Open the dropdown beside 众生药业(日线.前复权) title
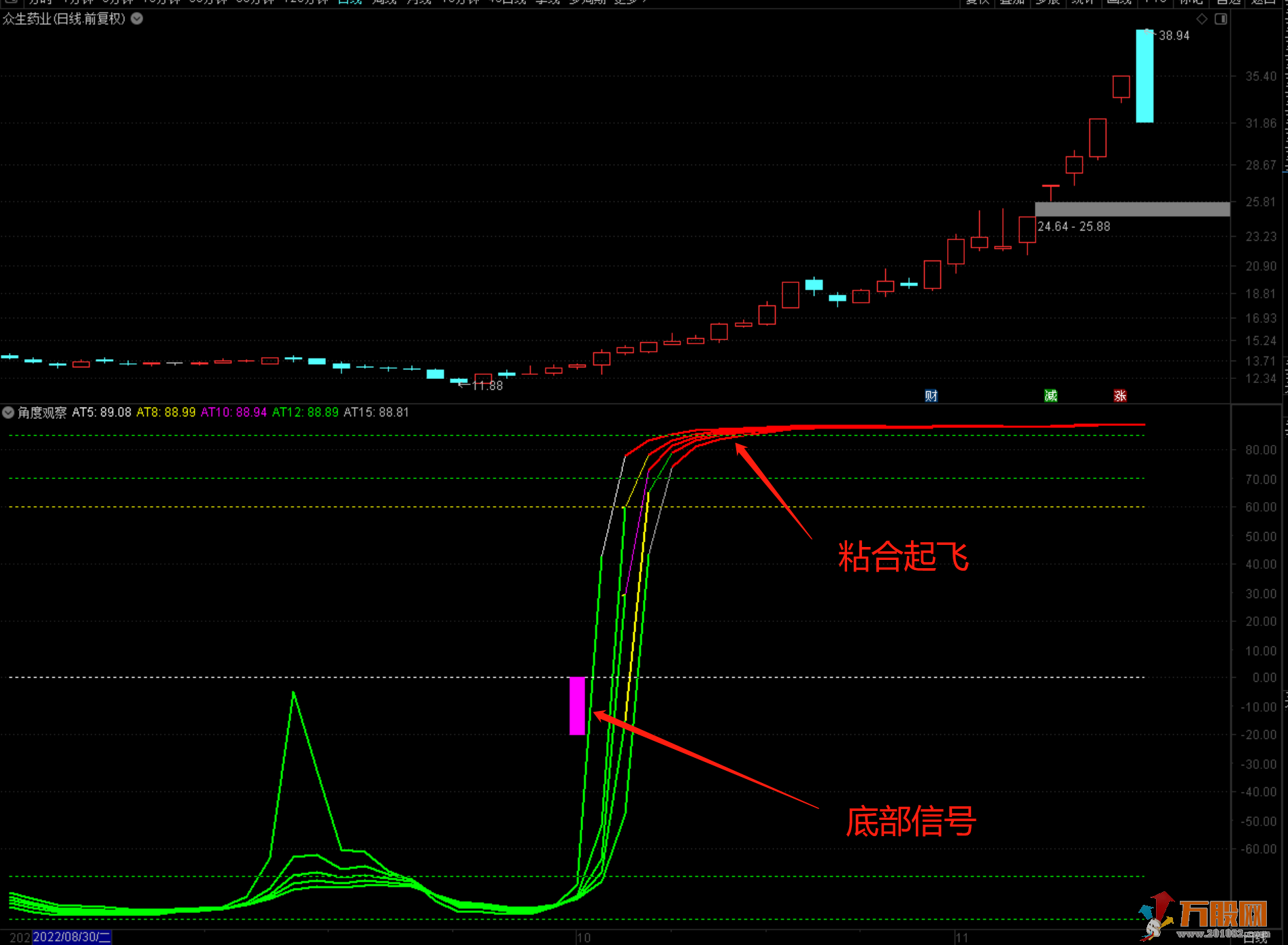 point(137,18)
